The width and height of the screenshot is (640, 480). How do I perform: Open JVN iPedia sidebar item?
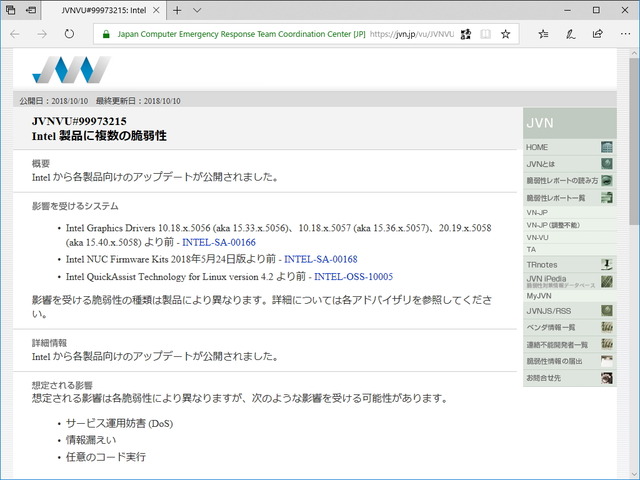click(x=569, y=281)
